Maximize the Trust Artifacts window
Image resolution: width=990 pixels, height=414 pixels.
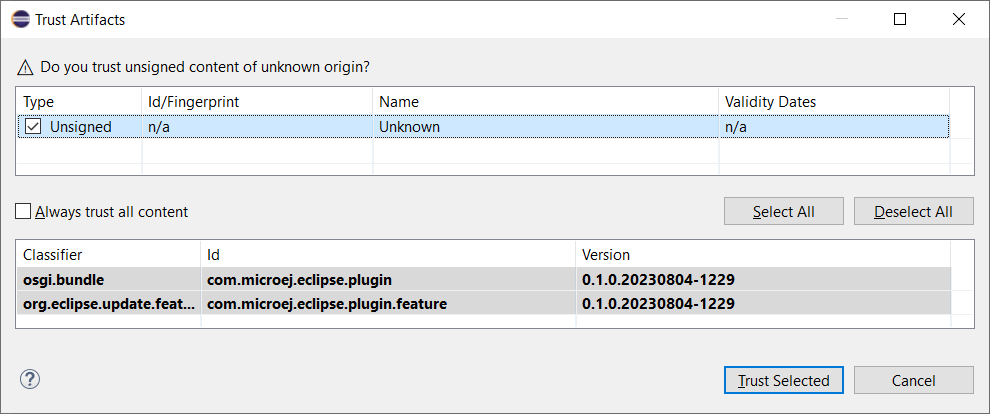tap(901, 19)
